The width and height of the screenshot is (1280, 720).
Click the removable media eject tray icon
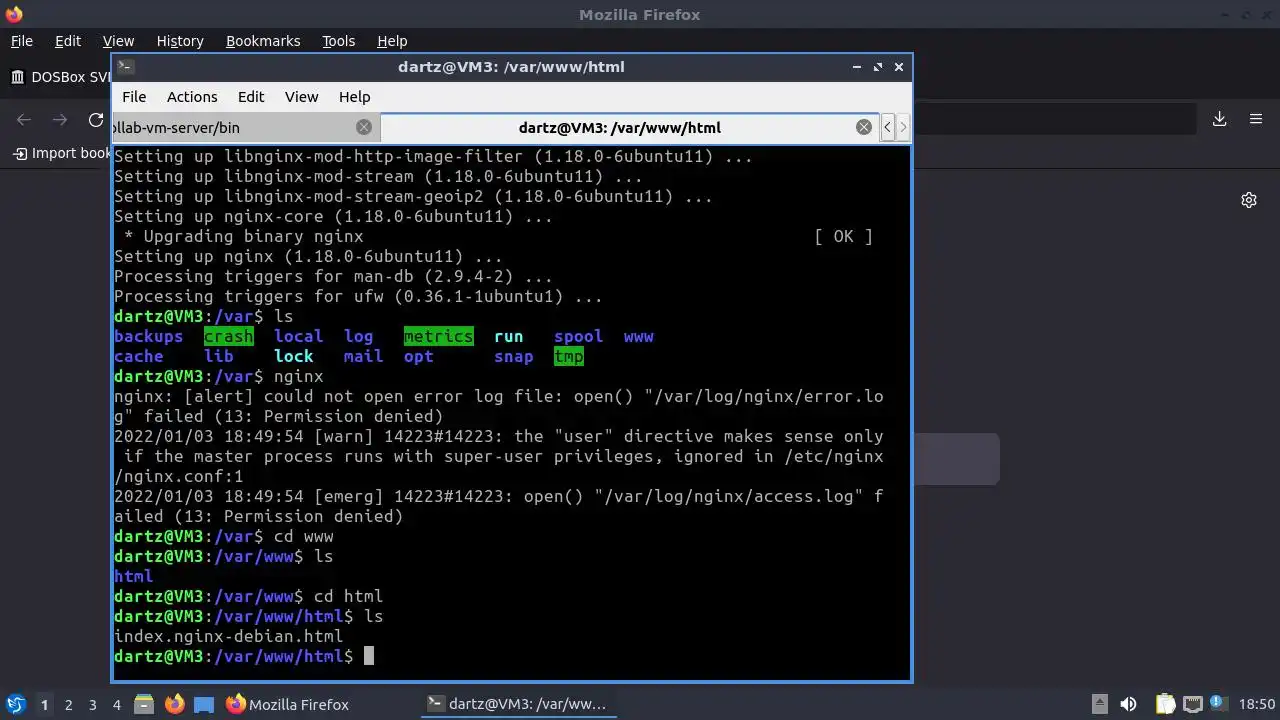click(x=1099, y=704)
